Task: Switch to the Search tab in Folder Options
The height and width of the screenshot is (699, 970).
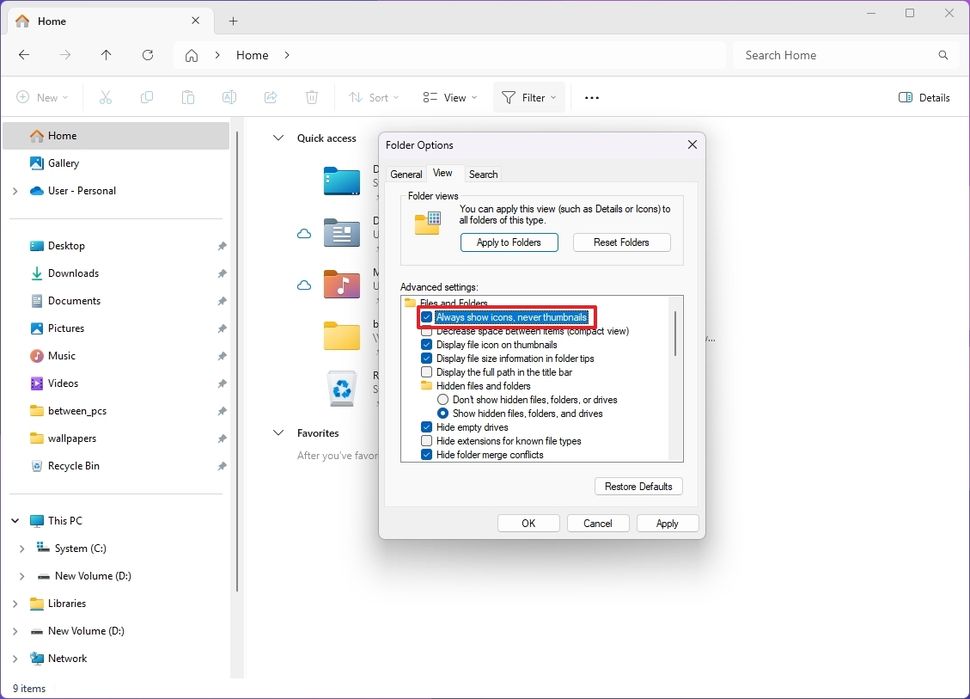Action: tap(483, 173)
